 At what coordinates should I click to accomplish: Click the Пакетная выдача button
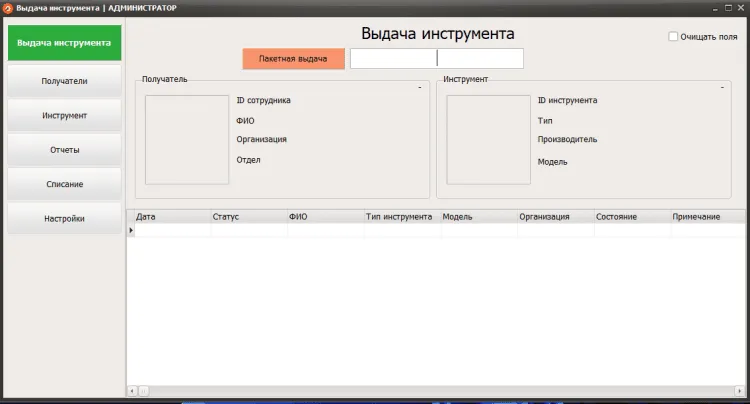293,59
